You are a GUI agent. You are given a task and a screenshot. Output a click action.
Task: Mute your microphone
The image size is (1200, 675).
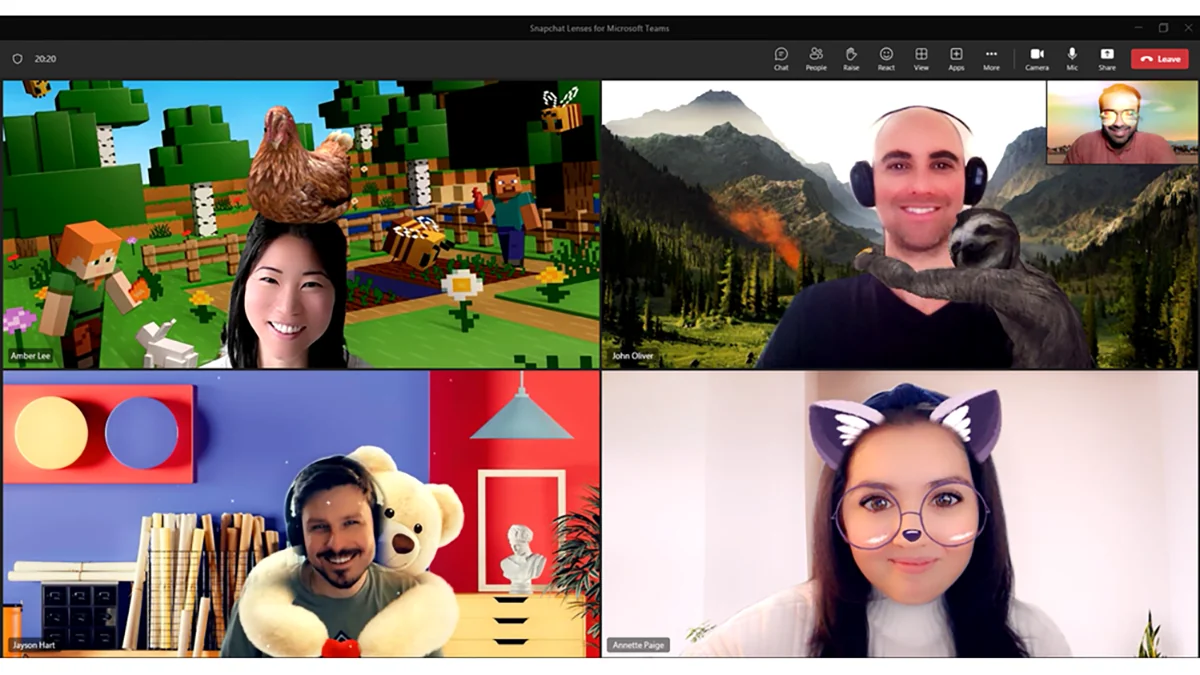coord(1071,58)
